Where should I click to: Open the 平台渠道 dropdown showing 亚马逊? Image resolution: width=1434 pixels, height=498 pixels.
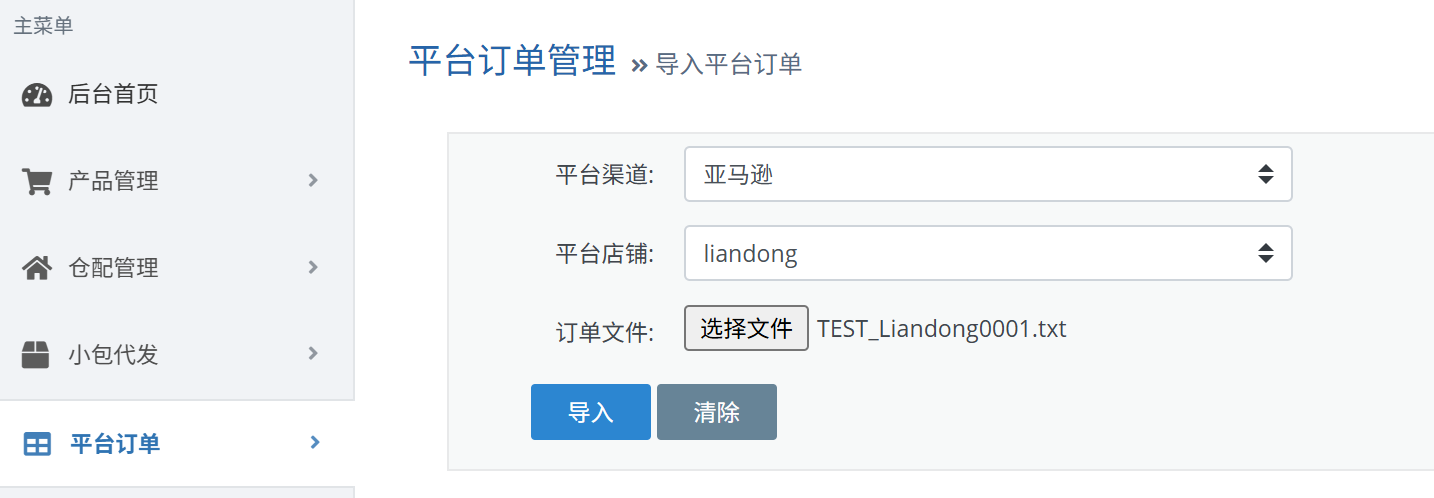(x=988, y=174)
